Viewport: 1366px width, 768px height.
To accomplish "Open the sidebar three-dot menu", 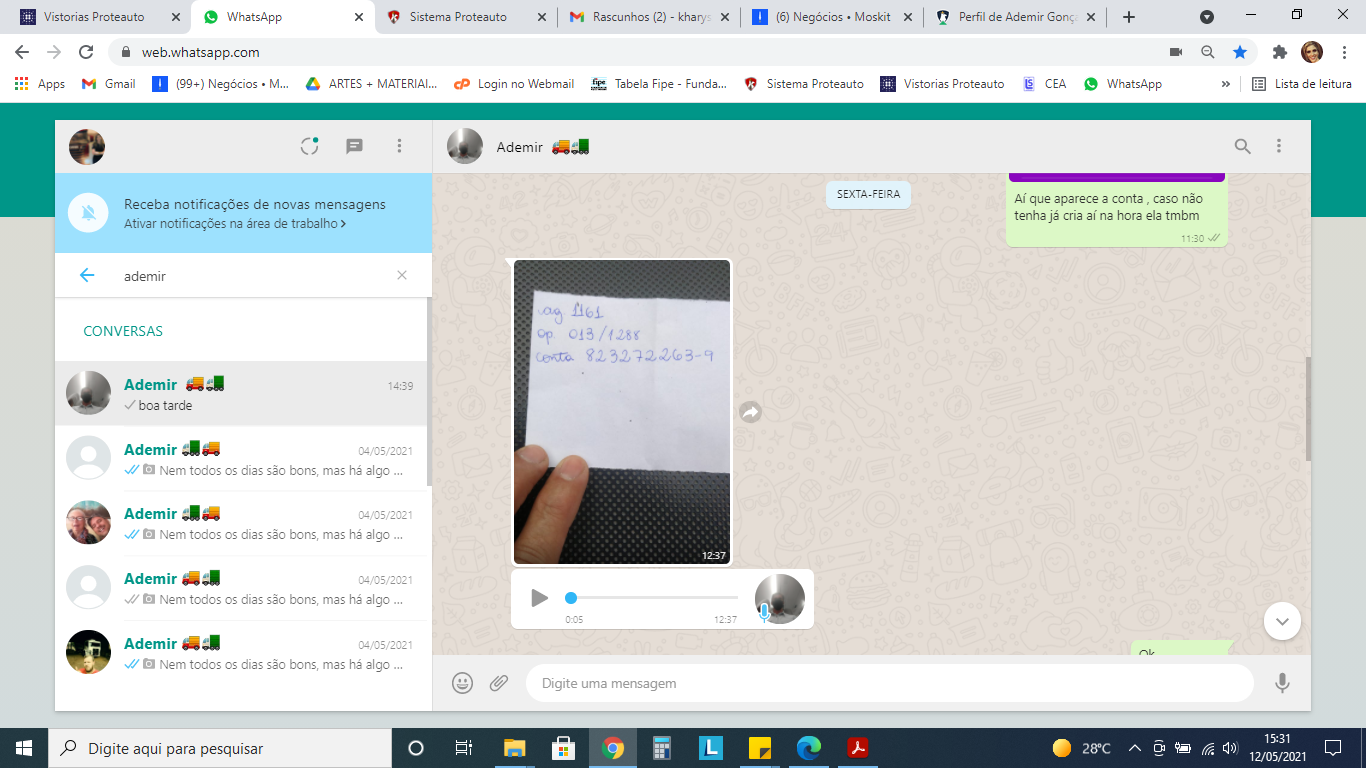I will [x=399, y=146].
